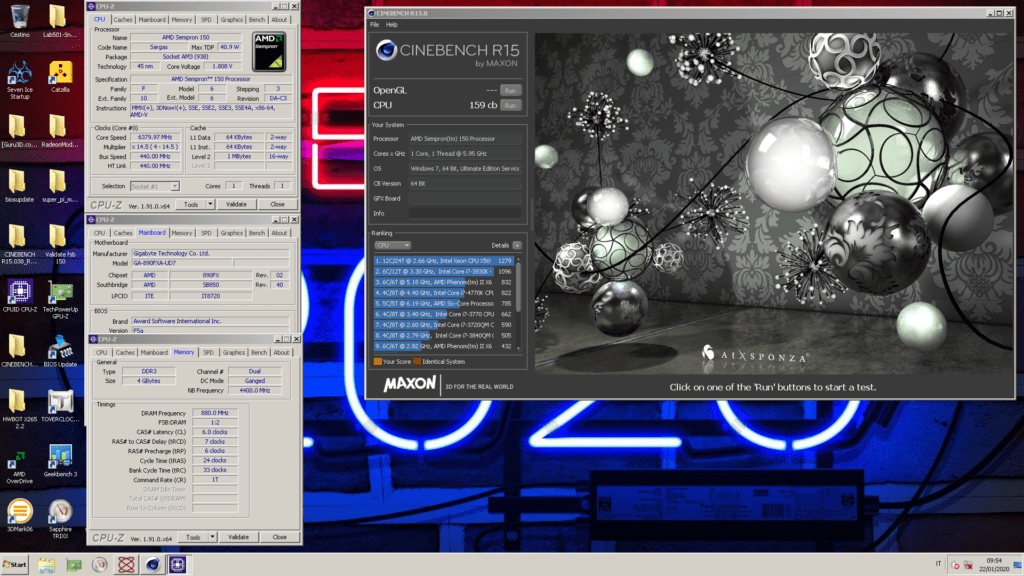Click the Core Speed value 6379.97 MHz
Viewport: 1024px width, 576px height.
pos(155,138)
